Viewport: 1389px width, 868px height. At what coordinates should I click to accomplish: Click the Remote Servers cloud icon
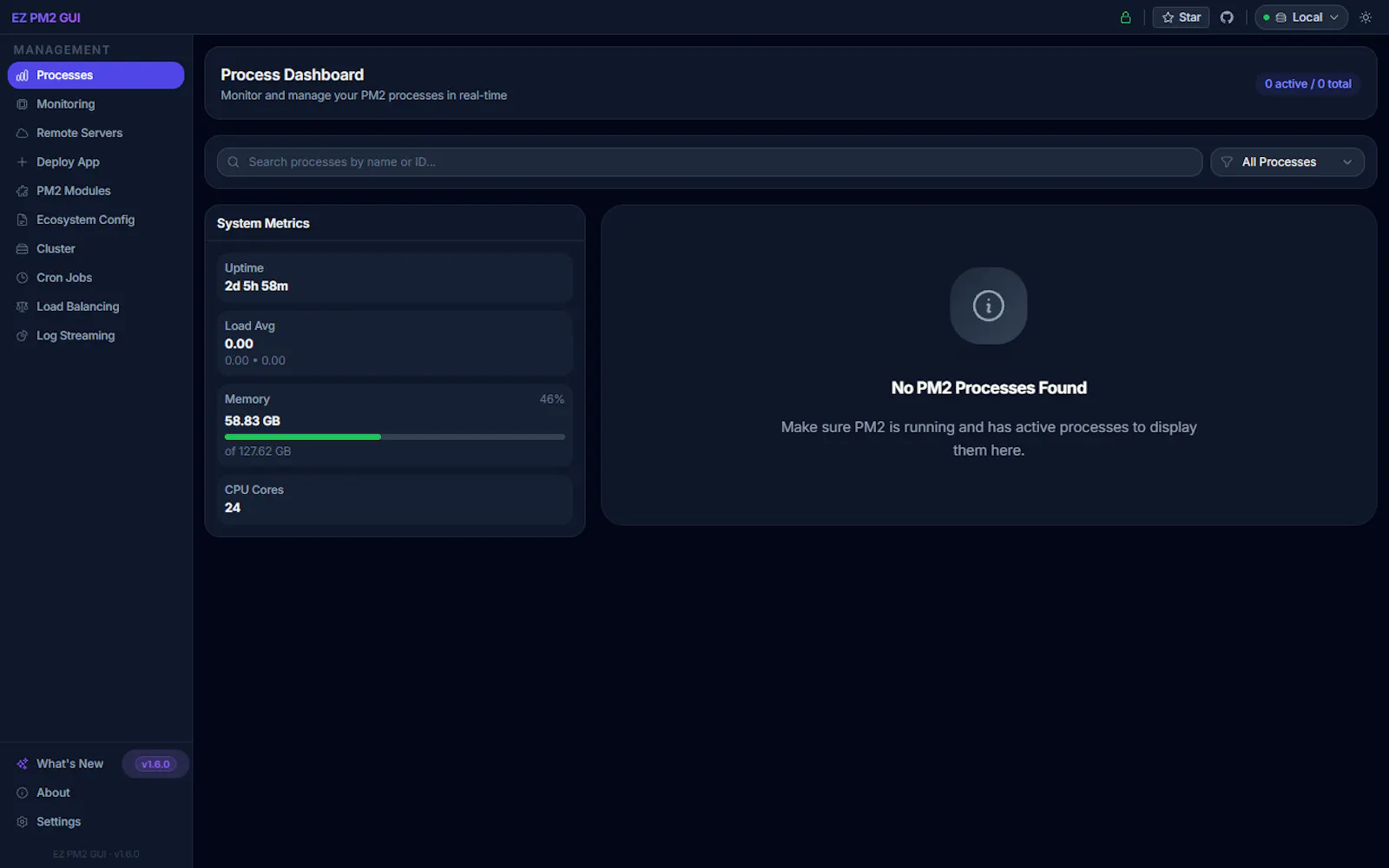tap(23, 133)
